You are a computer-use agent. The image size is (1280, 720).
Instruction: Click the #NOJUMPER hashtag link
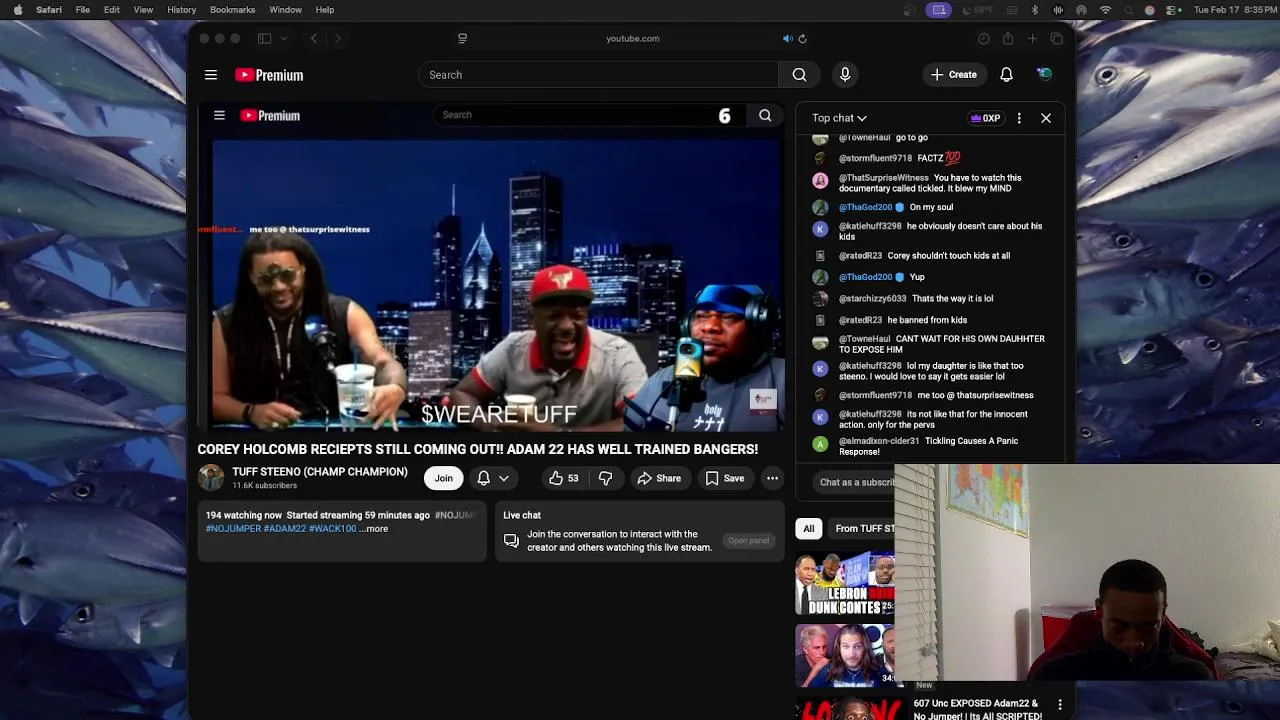tap(233, 529)
